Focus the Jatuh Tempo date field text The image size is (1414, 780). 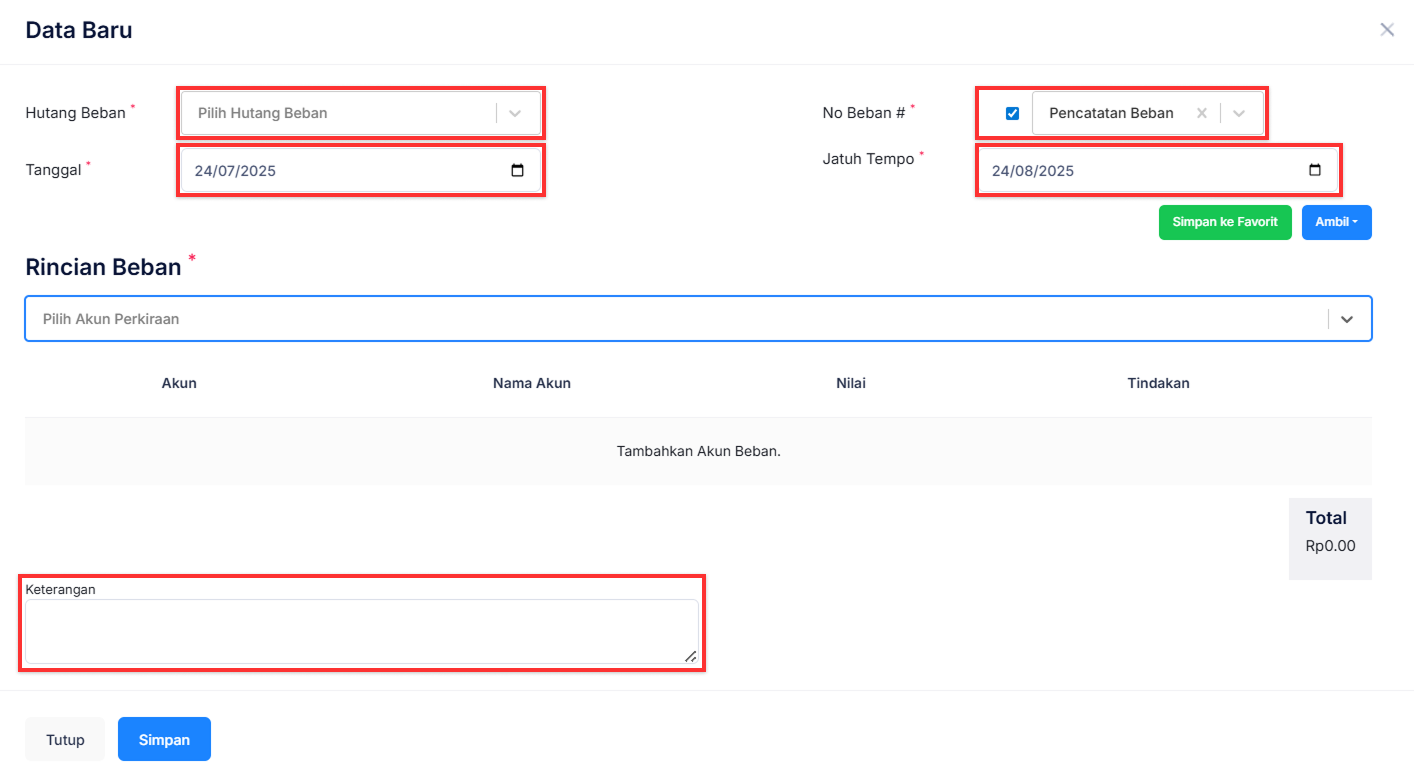pyautogui.click(x=1033, y=171)
